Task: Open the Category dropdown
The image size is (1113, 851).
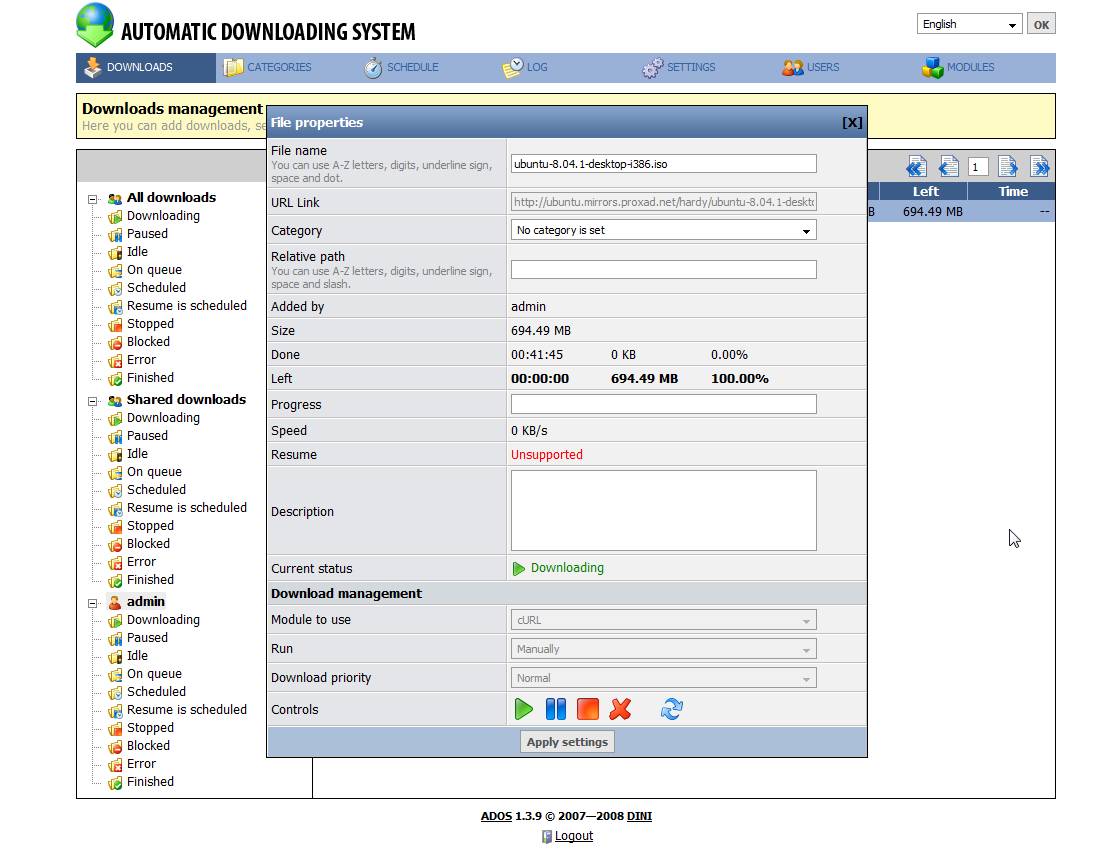Action: click(x=663, y=231)
